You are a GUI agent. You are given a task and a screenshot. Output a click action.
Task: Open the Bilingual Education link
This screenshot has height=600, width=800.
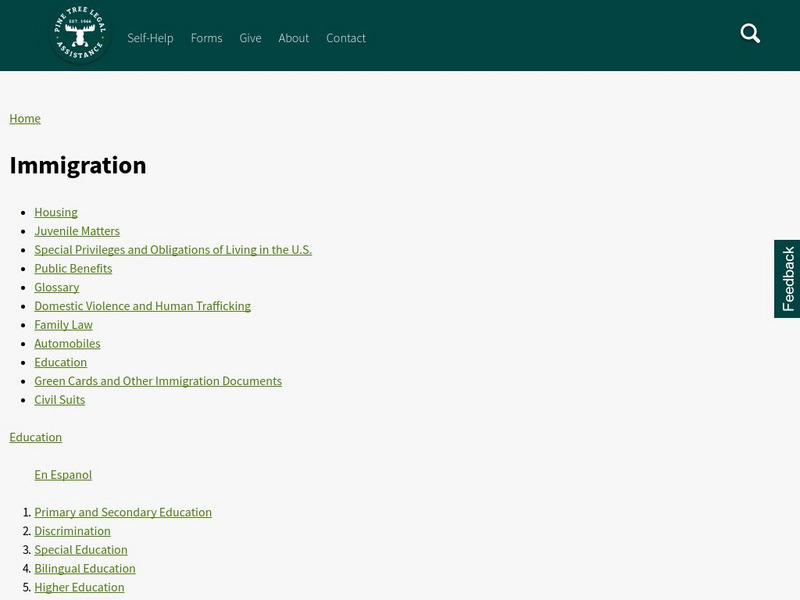85,569
